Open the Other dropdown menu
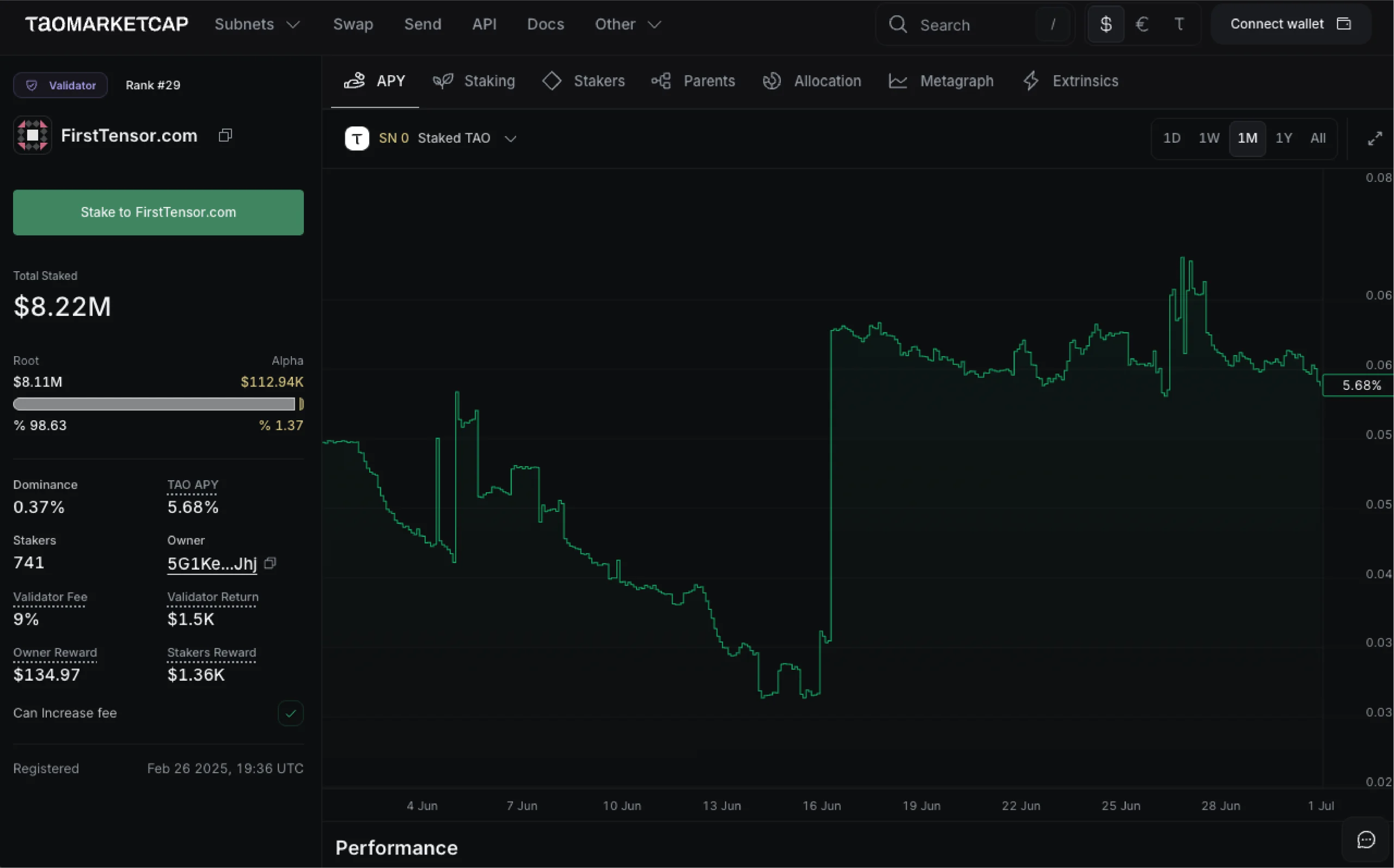 tap(628, 24)
